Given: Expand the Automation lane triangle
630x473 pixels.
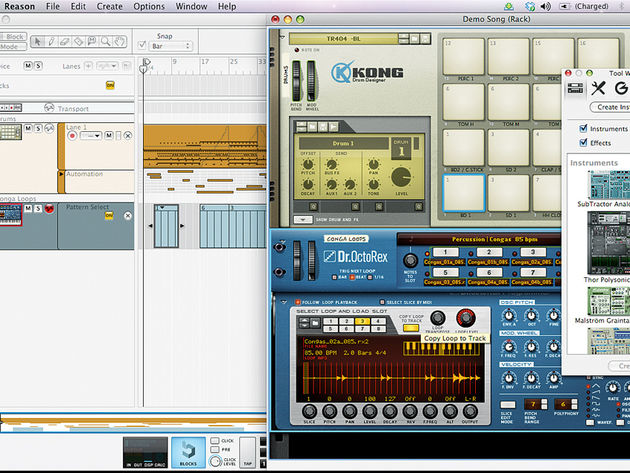Looking at the screenshot, I should [61, 174].
